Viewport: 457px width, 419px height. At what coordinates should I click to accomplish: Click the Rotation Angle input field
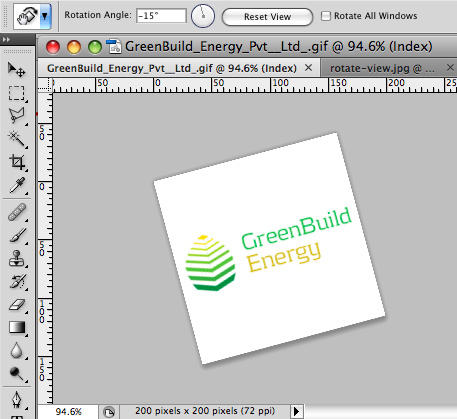click(161, 16)
